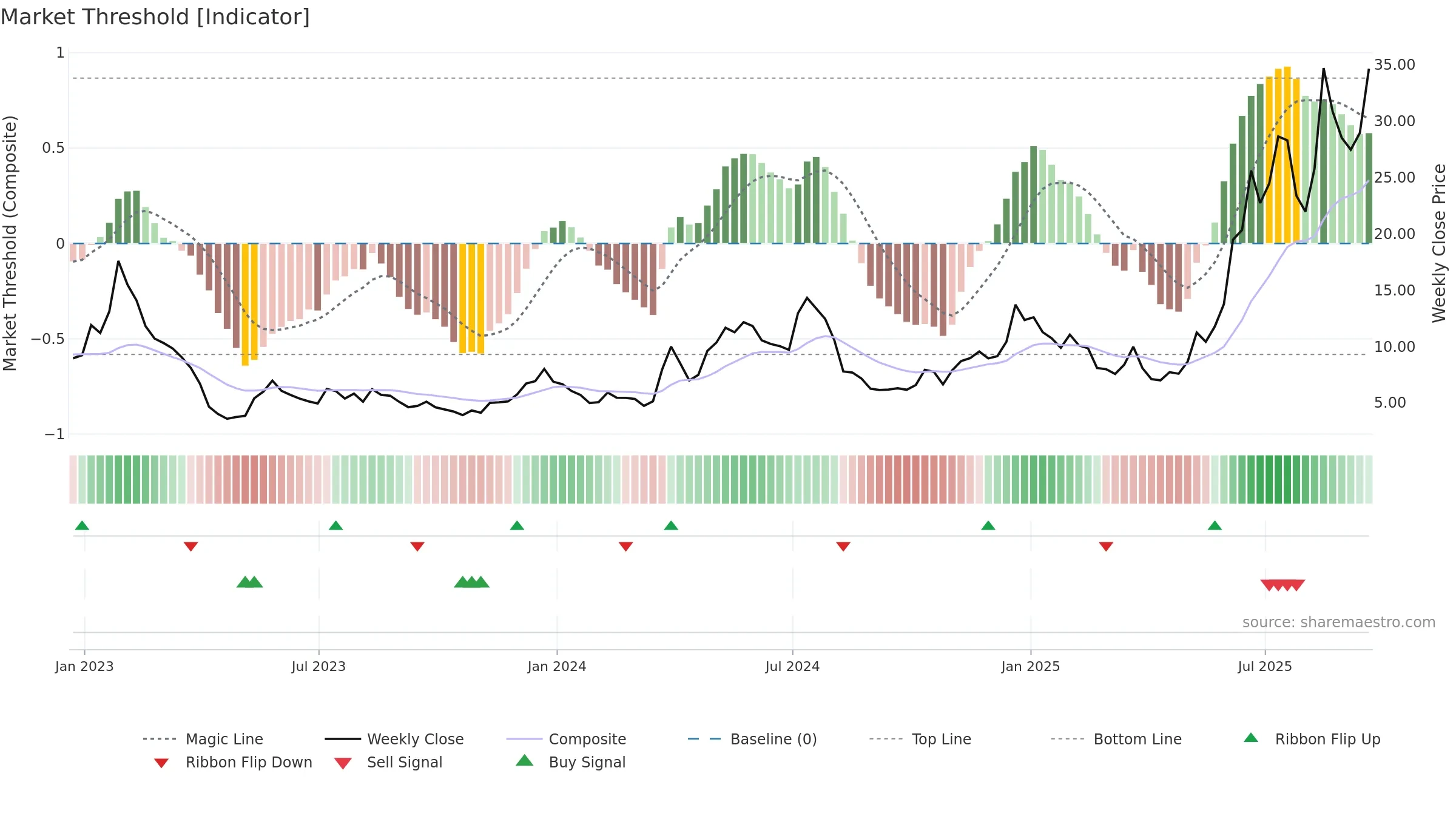The width and height of the screenshot is (1456, 819).
Task: Click the 'source: sharemaestro.com' text
Action: 1339,622
